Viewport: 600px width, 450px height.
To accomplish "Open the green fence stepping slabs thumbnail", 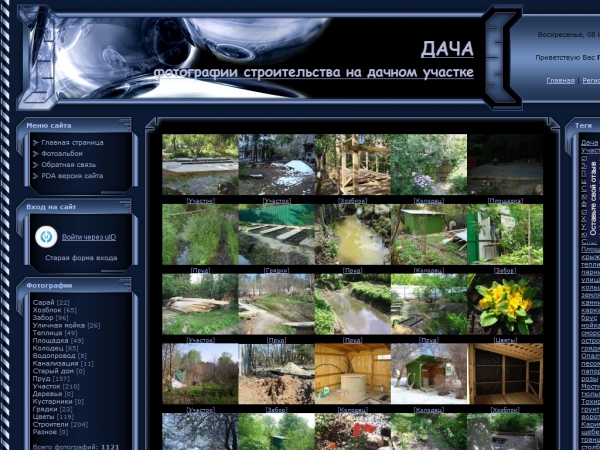I will (x=276, y=234).
